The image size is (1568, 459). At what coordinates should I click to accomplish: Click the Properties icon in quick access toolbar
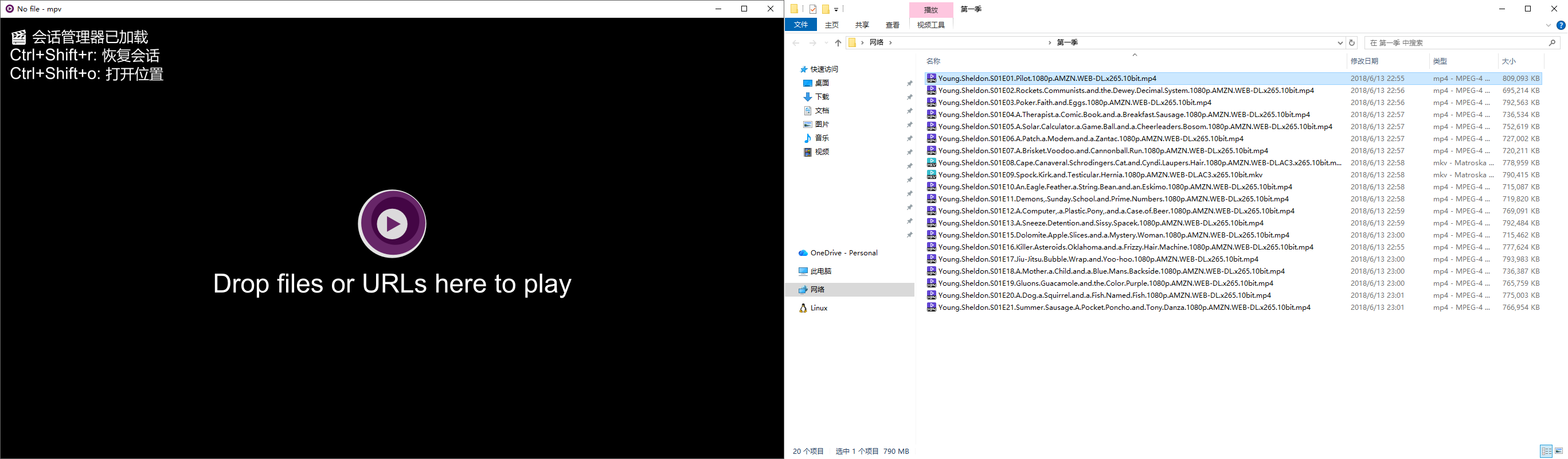pyautogui.click(x=812, y=9)
